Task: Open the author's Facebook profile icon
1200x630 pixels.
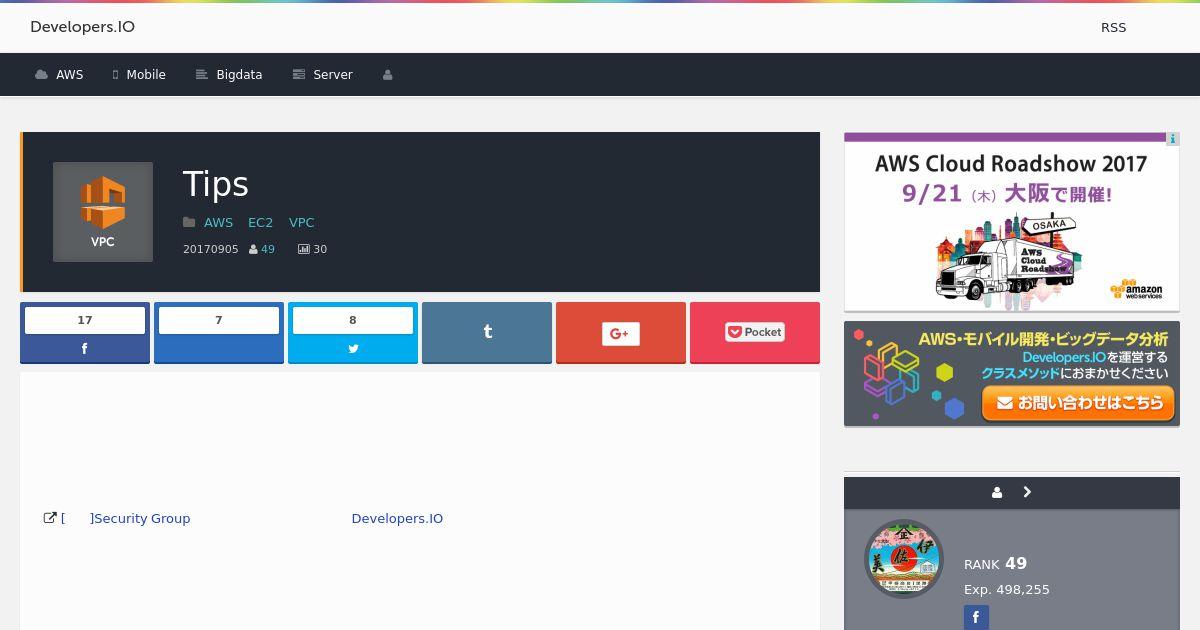Action: (976, 618)
